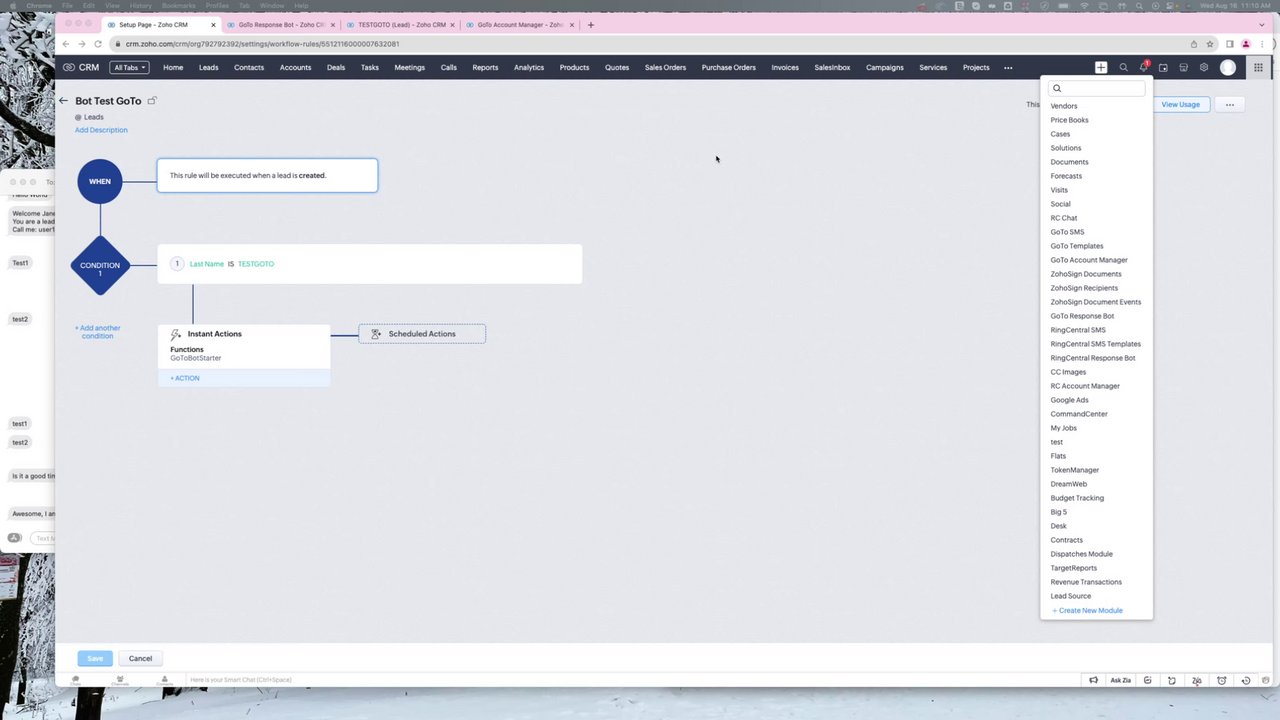Open the Reports module tab
Viewport: 1280px width, 720px height.
tap(485, 67)
